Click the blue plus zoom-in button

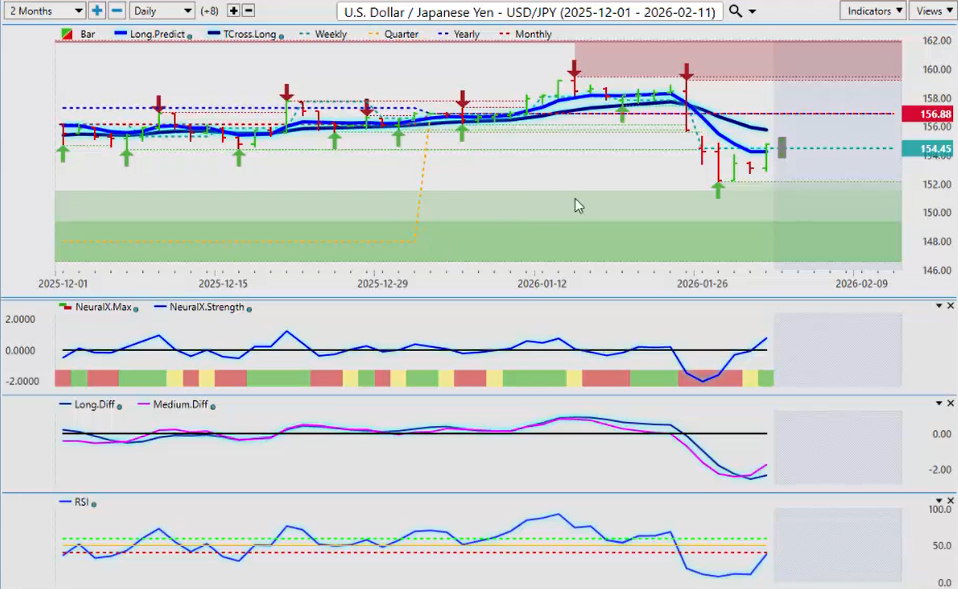pos(97,10)
